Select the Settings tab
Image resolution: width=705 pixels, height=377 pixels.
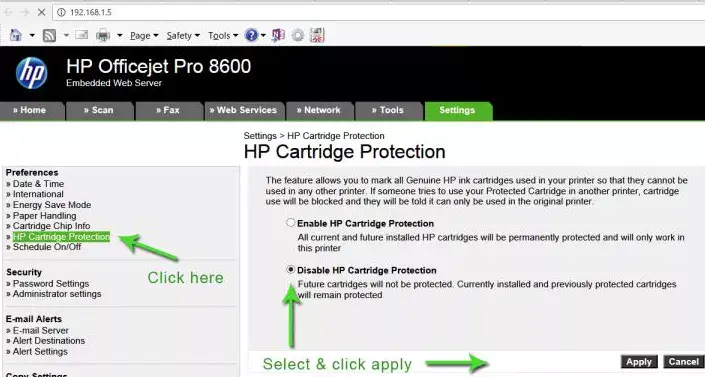click(458, 111)
